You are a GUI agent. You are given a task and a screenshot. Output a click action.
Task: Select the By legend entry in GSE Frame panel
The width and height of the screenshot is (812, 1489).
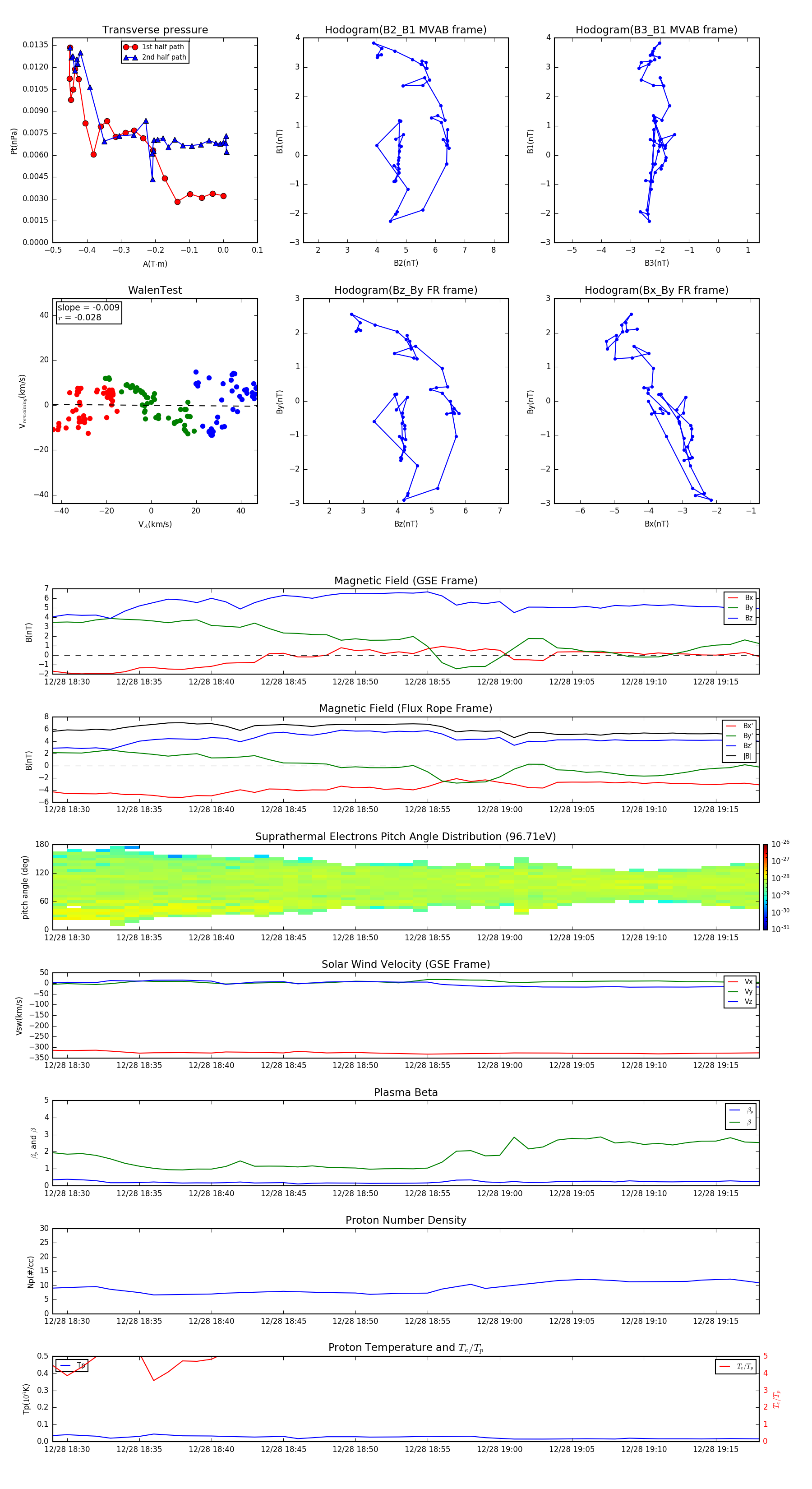pyautogui.click(x=740, y=607)
